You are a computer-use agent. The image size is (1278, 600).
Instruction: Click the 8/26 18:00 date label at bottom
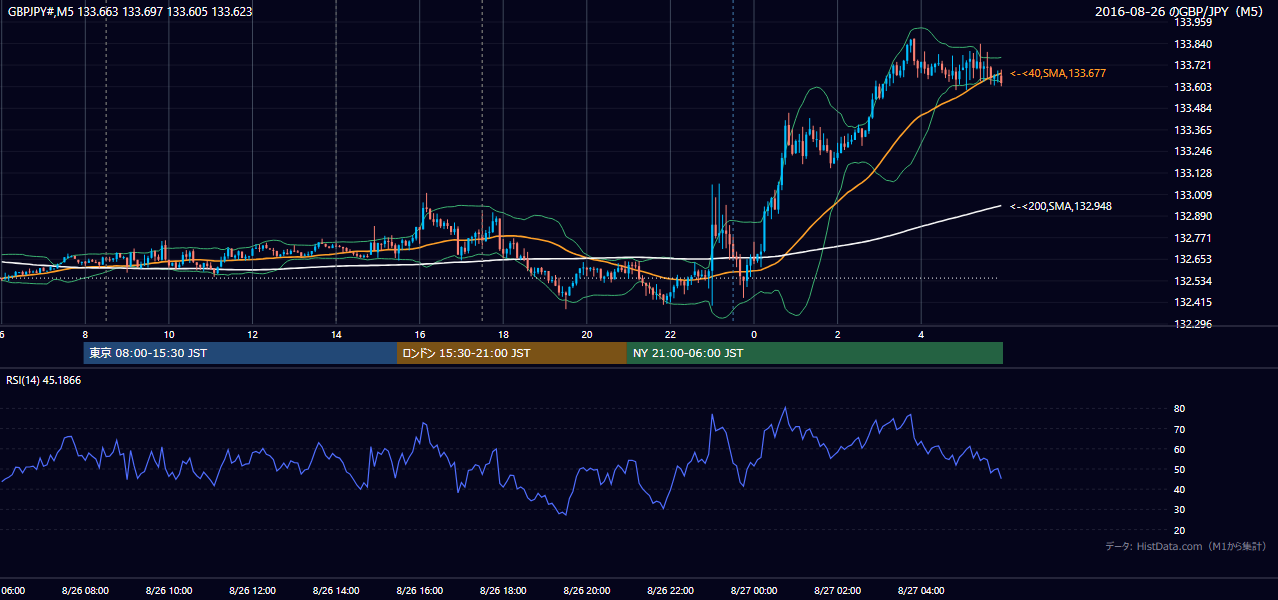(x=503, y=591)
